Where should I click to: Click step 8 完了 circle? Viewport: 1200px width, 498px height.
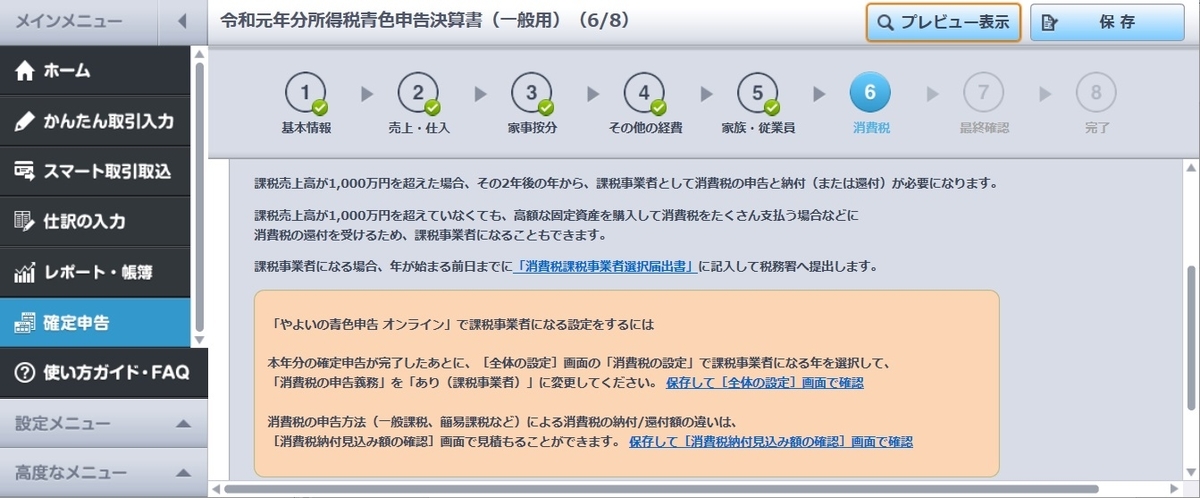click(x=1097, y=93)
